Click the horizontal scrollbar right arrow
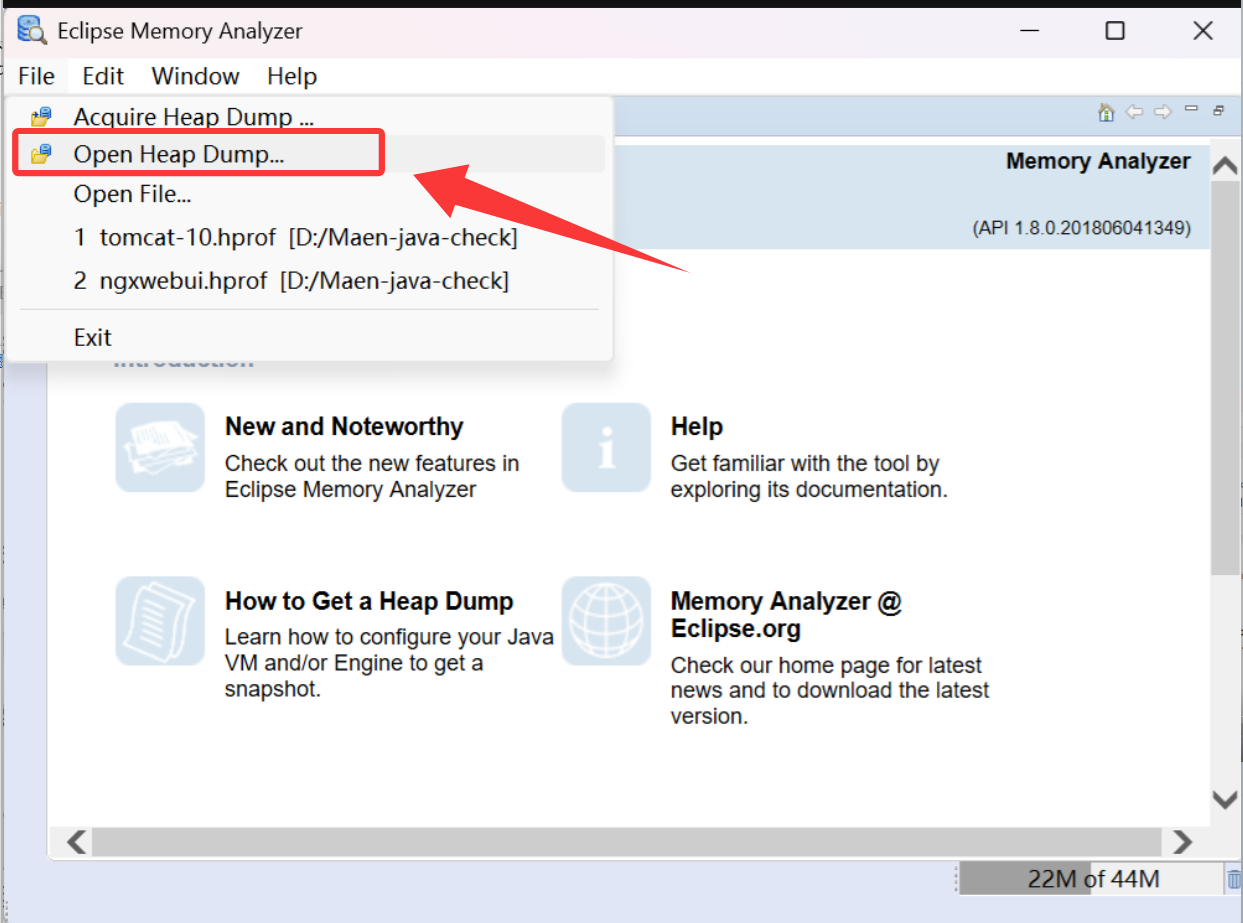The width and height of the screenshot is (1243, 923). pos(1183,841)
